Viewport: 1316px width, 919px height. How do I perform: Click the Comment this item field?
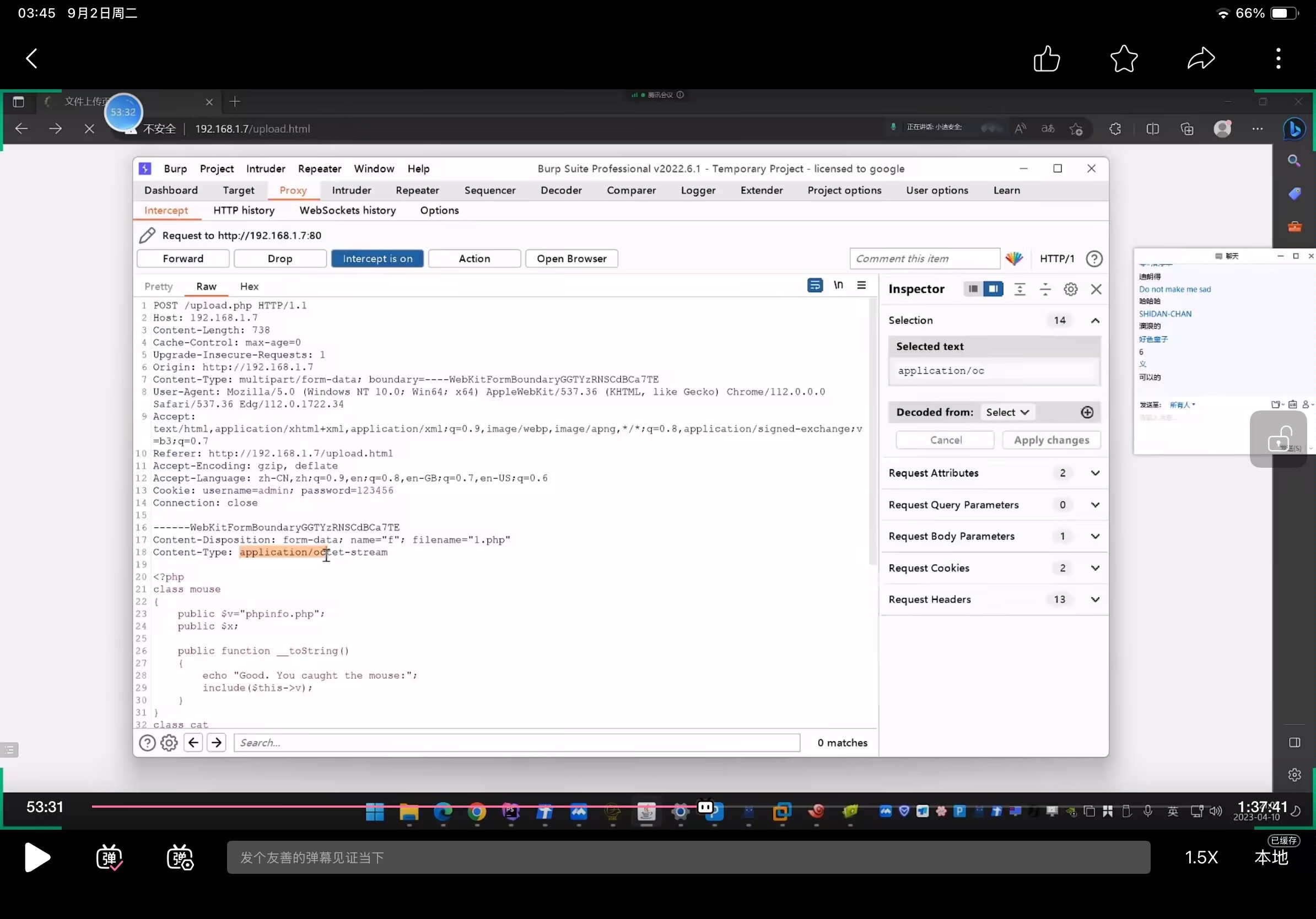tap(924, 258)
